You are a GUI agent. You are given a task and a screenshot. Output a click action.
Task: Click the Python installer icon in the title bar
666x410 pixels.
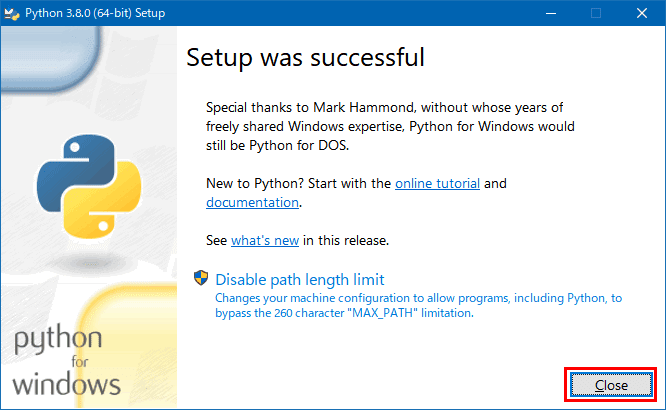(11, 14)
